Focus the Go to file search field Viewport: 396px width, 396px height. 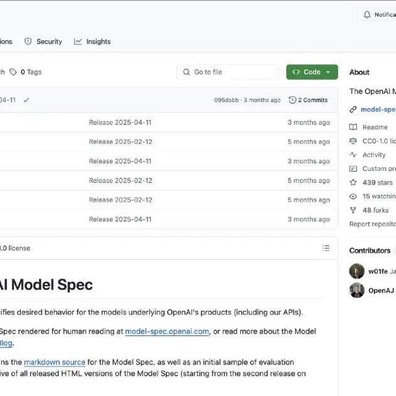coord(227,72)
